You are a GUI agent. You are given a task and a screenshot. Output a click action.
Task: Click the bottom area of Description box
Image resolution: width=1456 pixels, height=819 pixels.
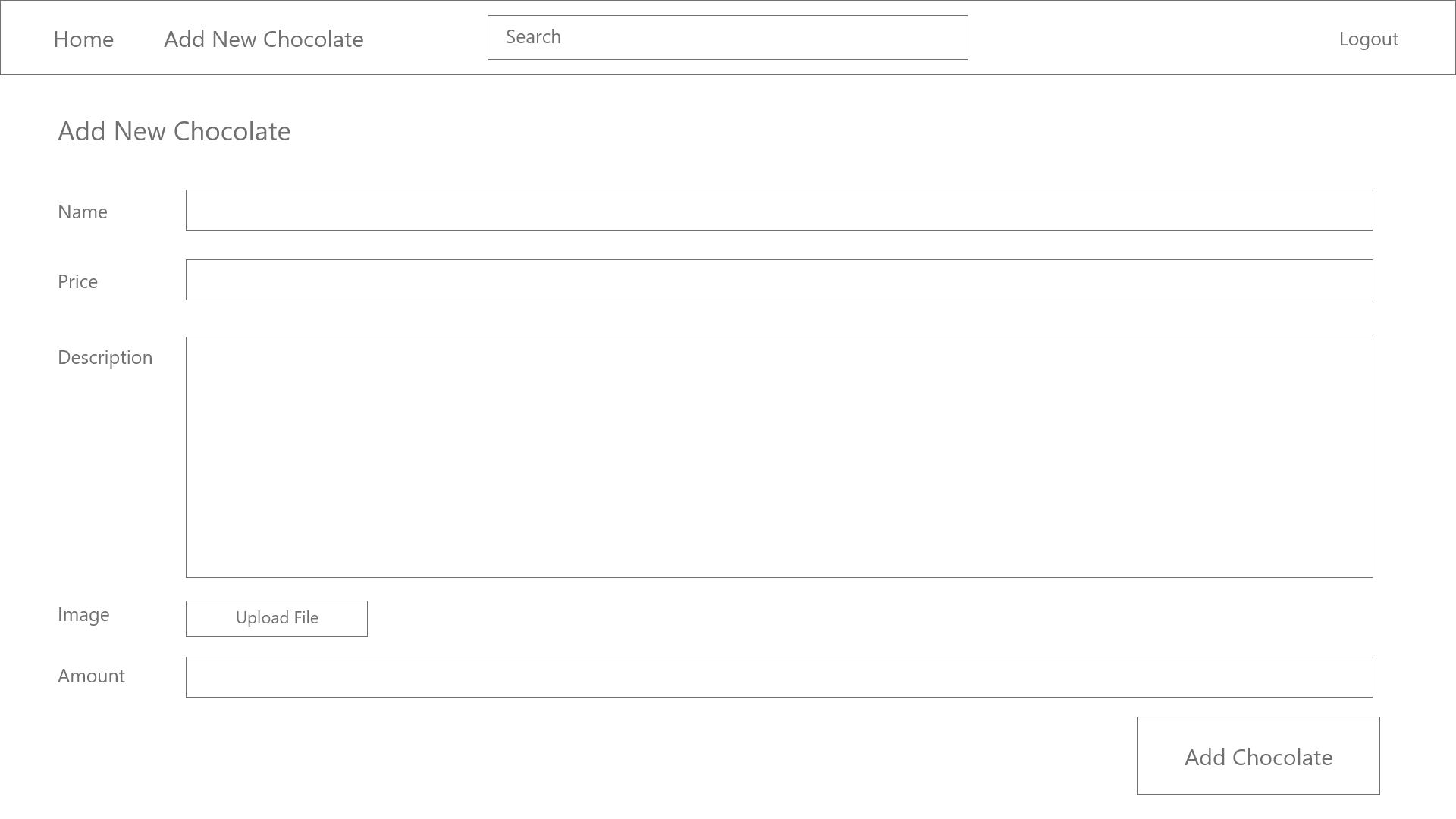[779, 557]
